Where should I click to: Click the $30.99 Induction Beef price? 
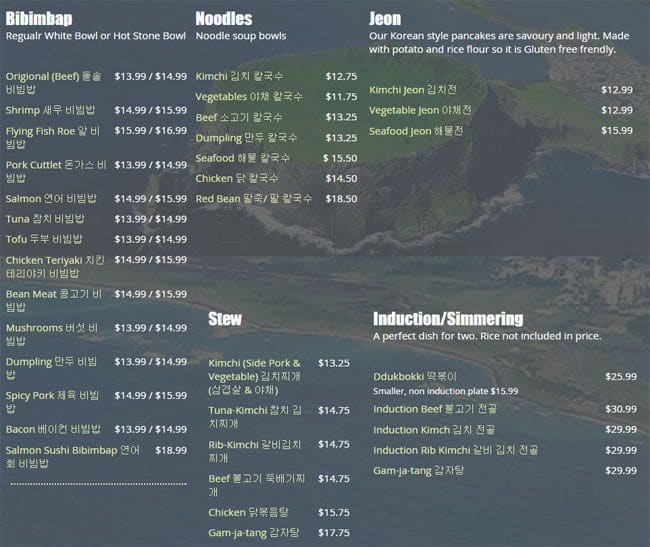[620, 409]
